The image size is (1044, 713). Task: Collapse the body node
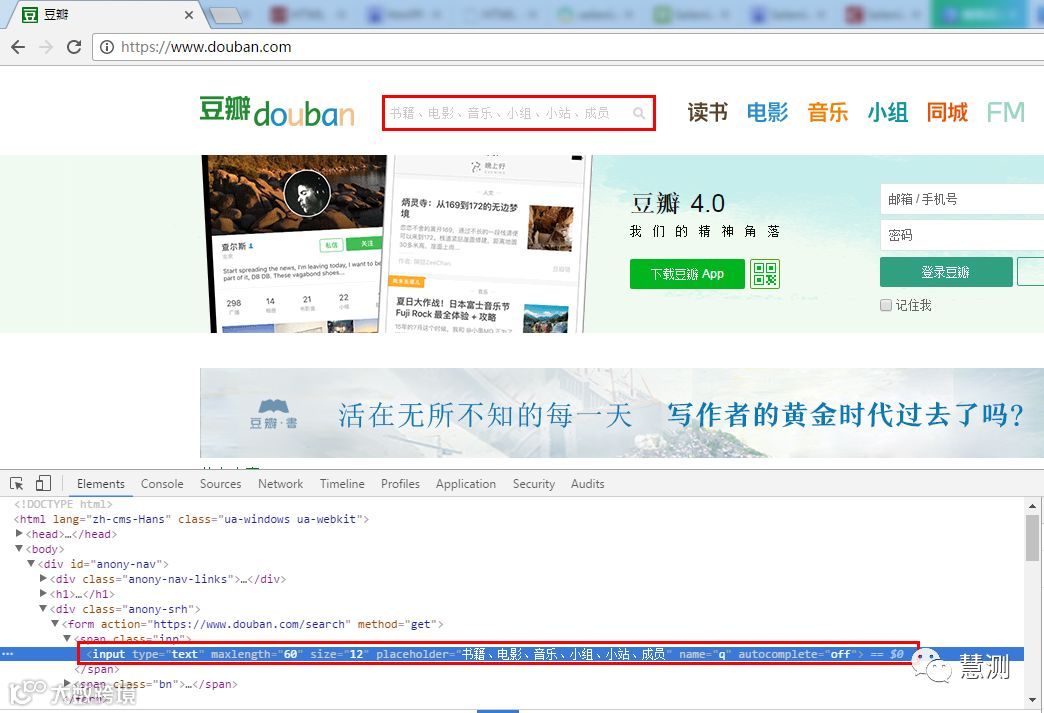(19, 549)
